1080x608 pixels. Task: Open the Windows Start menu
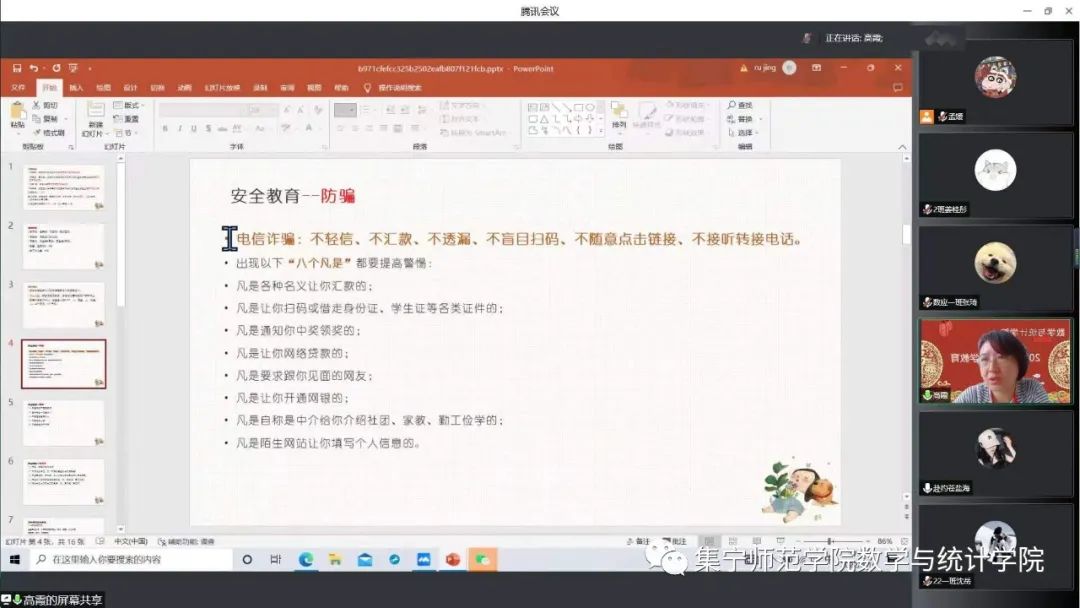[15, 559]
